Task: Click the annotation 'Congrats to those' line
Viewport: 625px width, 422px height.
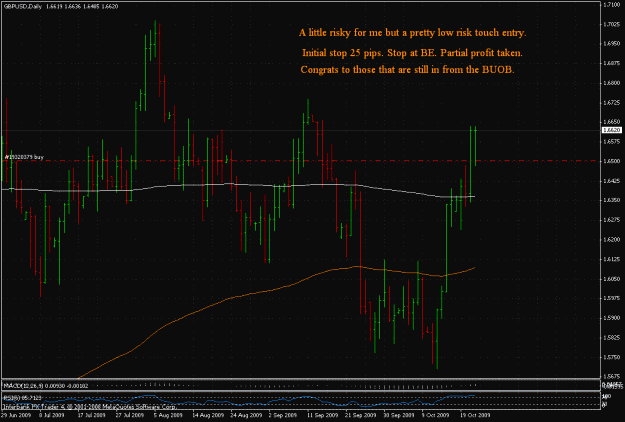Action: (x=407, y=69)
